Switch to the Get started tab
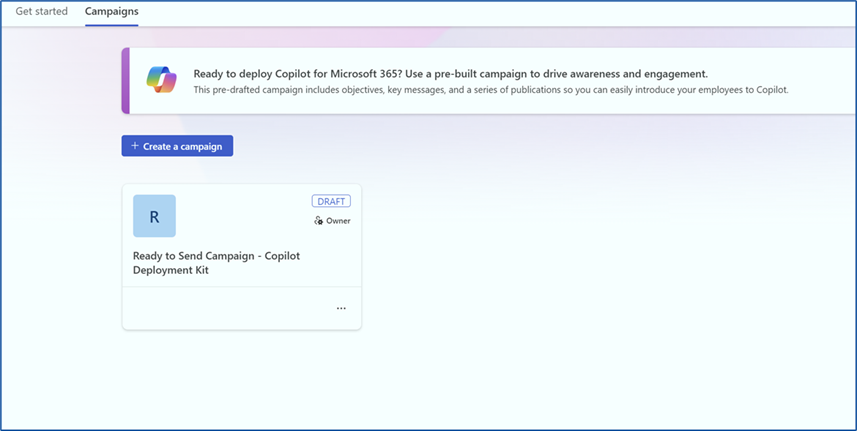This screenshot has height=431, width=857. click(42, 11)
